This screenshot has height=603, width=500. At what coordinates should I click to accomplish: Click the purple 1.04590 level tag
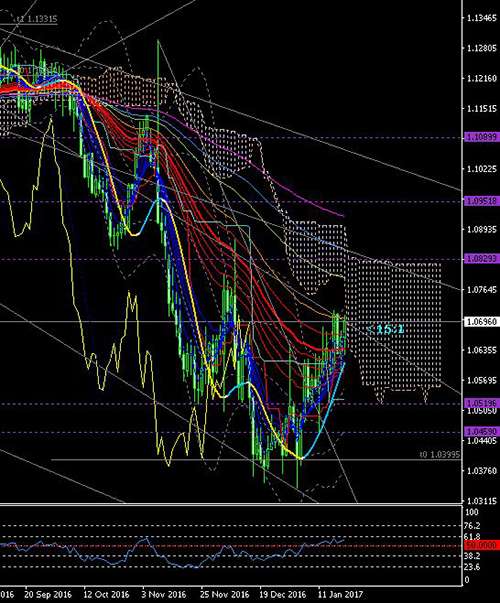pyautogui.click(x=482, y=432)
